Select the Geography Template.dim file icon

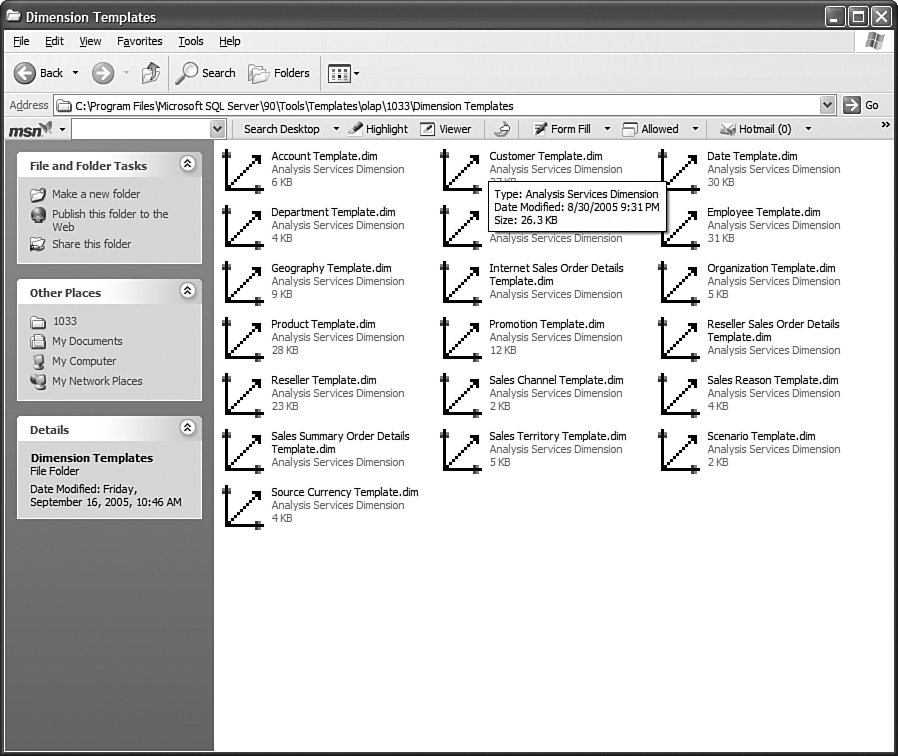[x=243, y=283]
